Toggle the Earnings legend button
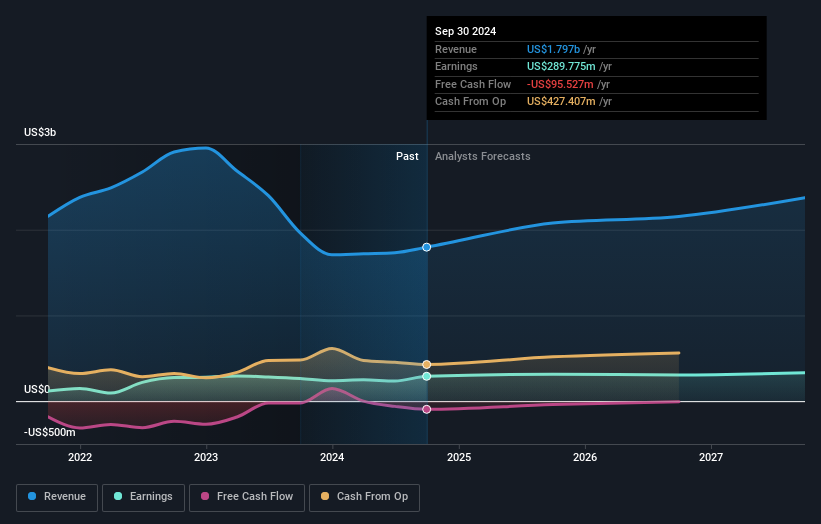The width and height of the screenshot is (821, 524). click(x=143, y=497)
